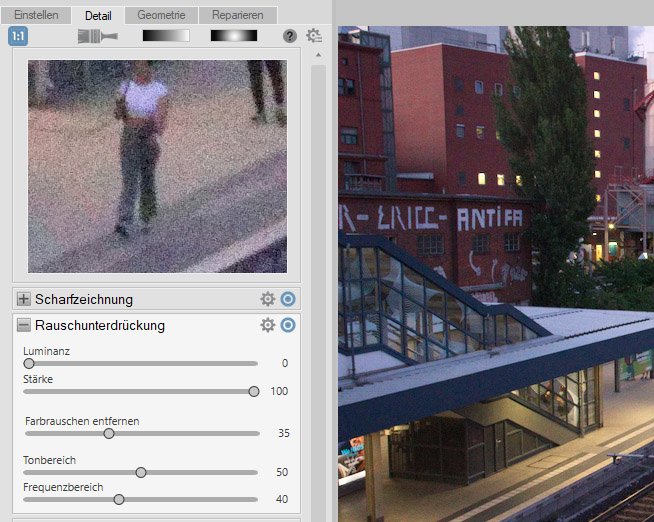Click the Luminanz slider handle

tap(29, 363)
